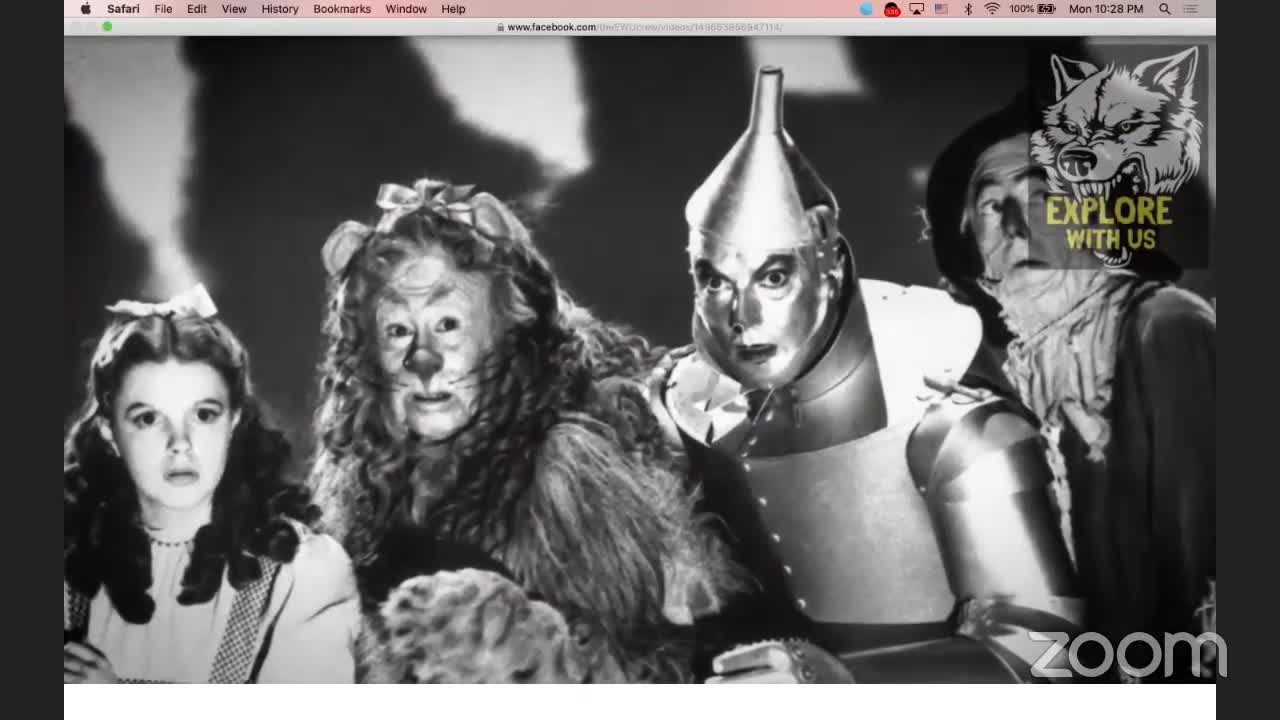The height and width of the screenshot is (720, 1280).
Task: Open the View menu
Action: [x=234, y=9]
